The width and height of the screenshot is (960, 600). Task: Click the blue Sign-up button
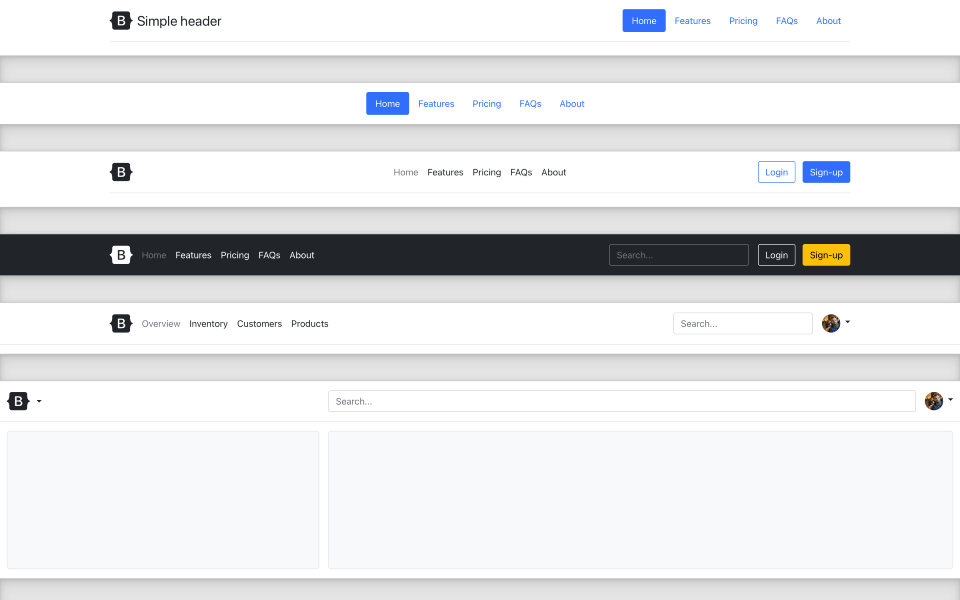pos(826,172)
